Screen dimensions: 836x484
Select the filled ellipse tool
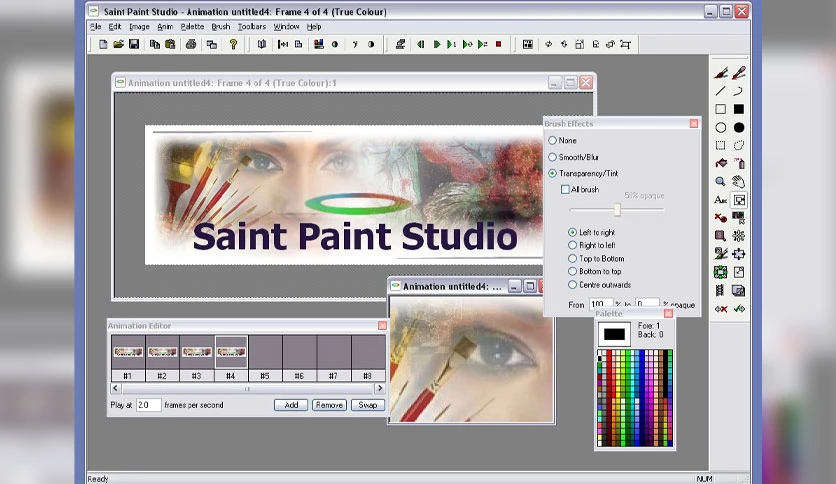click(738, 127)
